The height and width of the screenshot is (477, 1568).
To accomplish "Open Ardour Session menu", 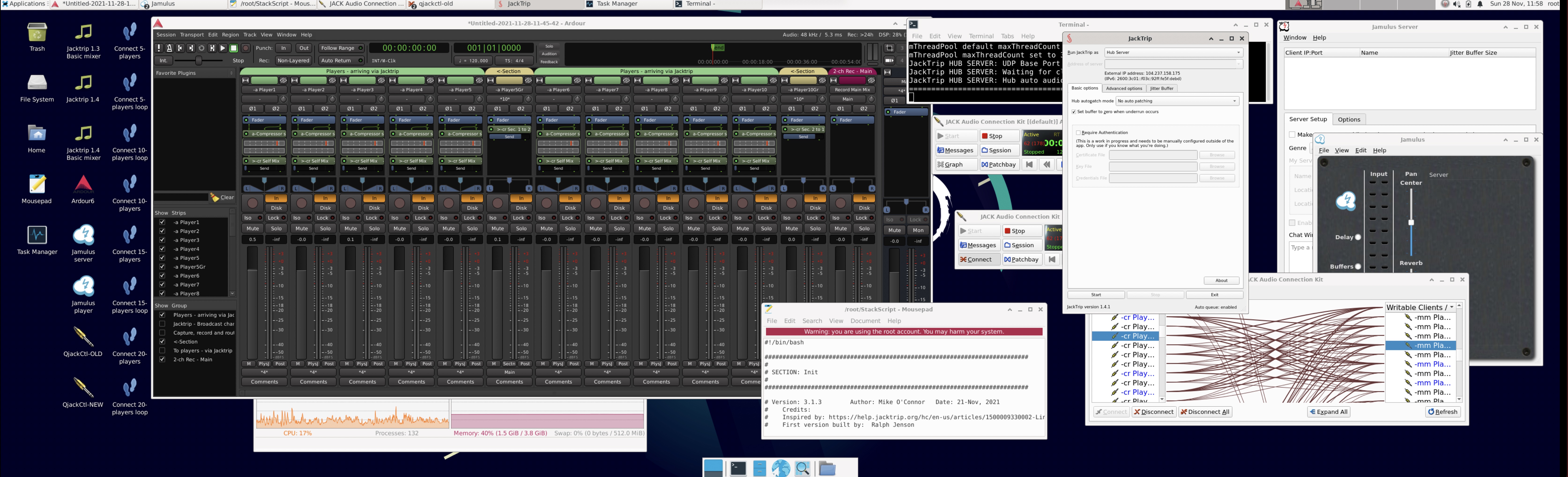I will (166, 35).
